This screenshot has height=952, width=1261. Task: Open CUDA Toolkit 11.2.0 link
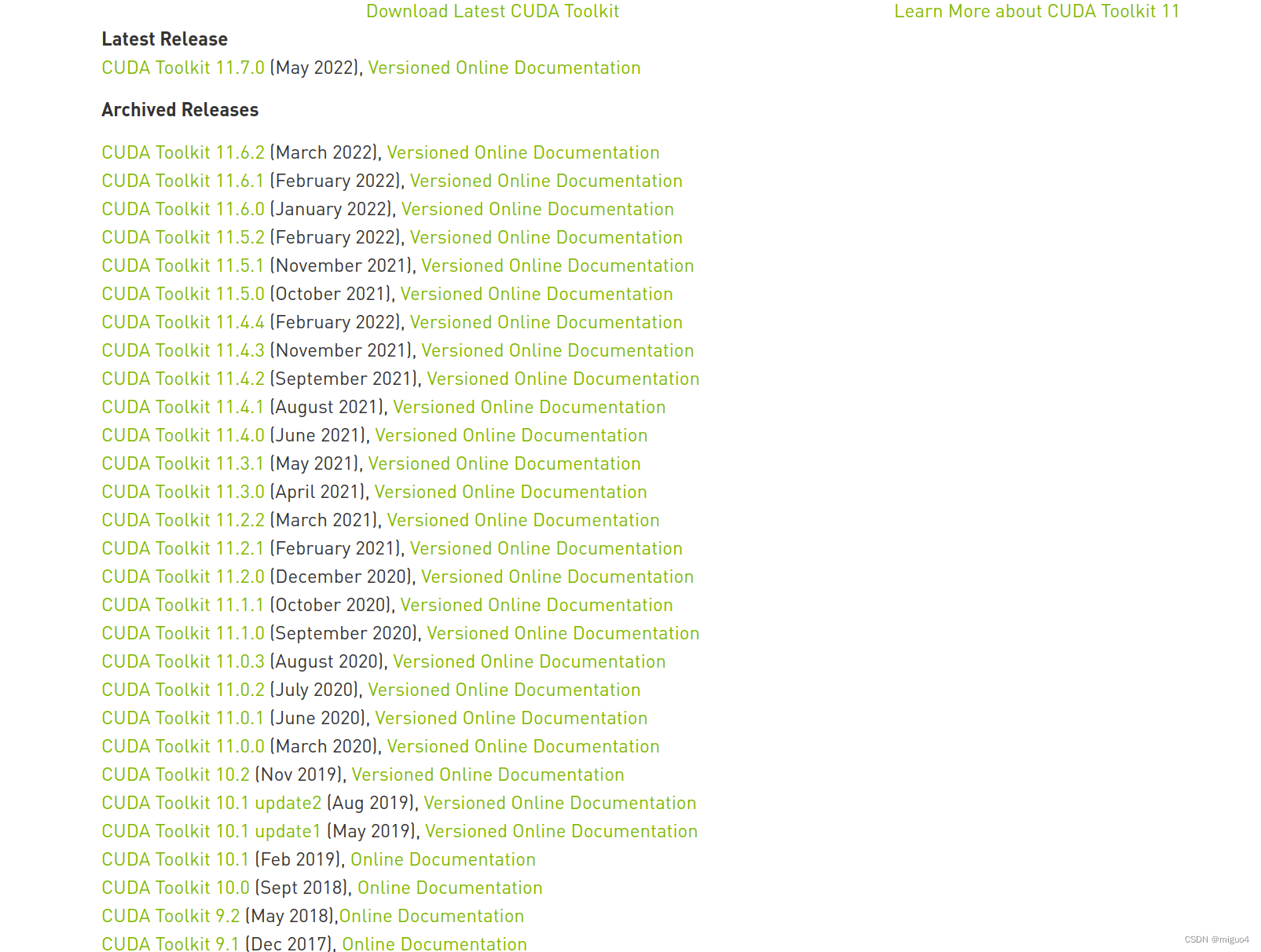point(183,577)
